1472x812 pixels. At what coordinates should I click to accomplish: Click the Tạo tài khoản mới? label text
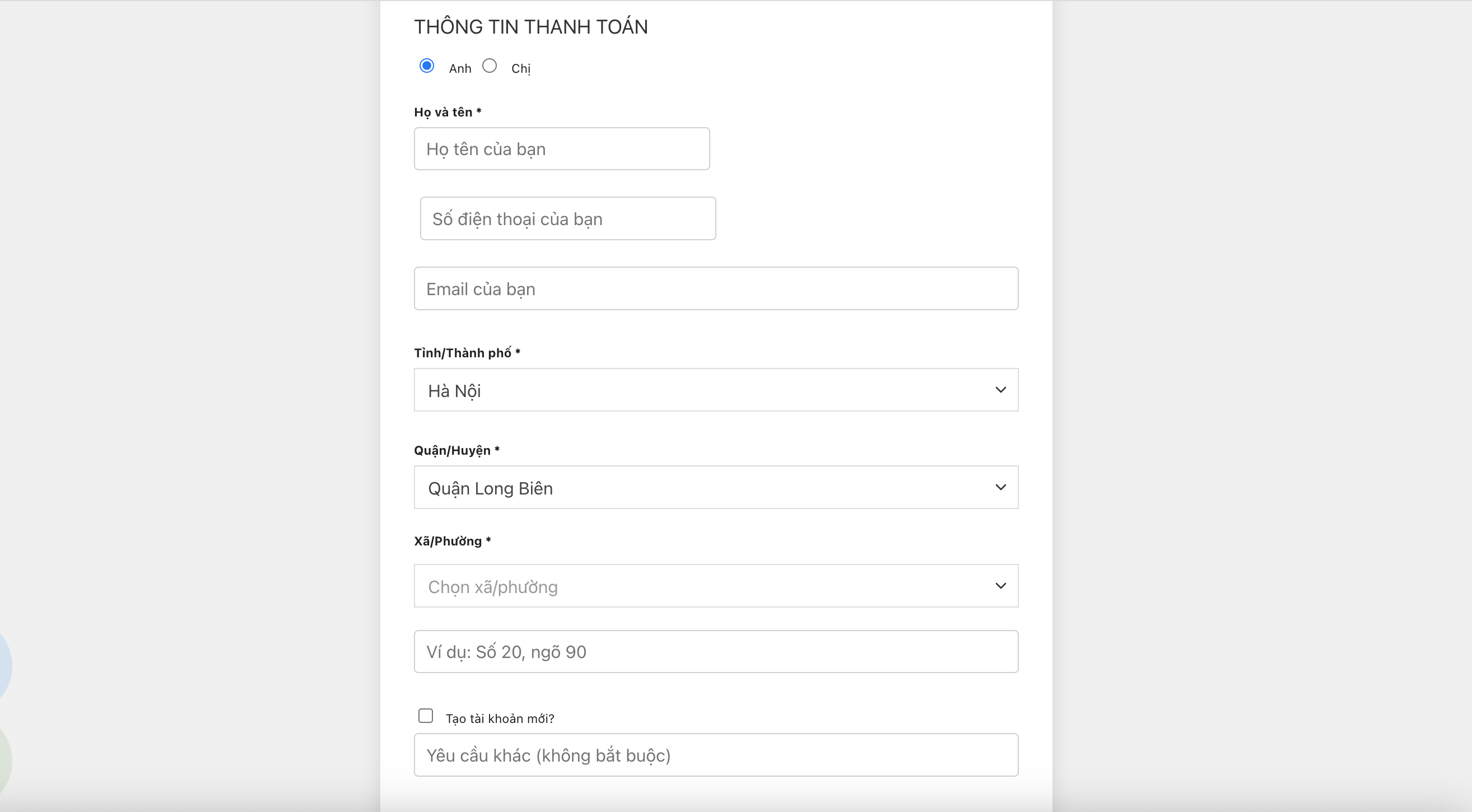click(500, 718)
